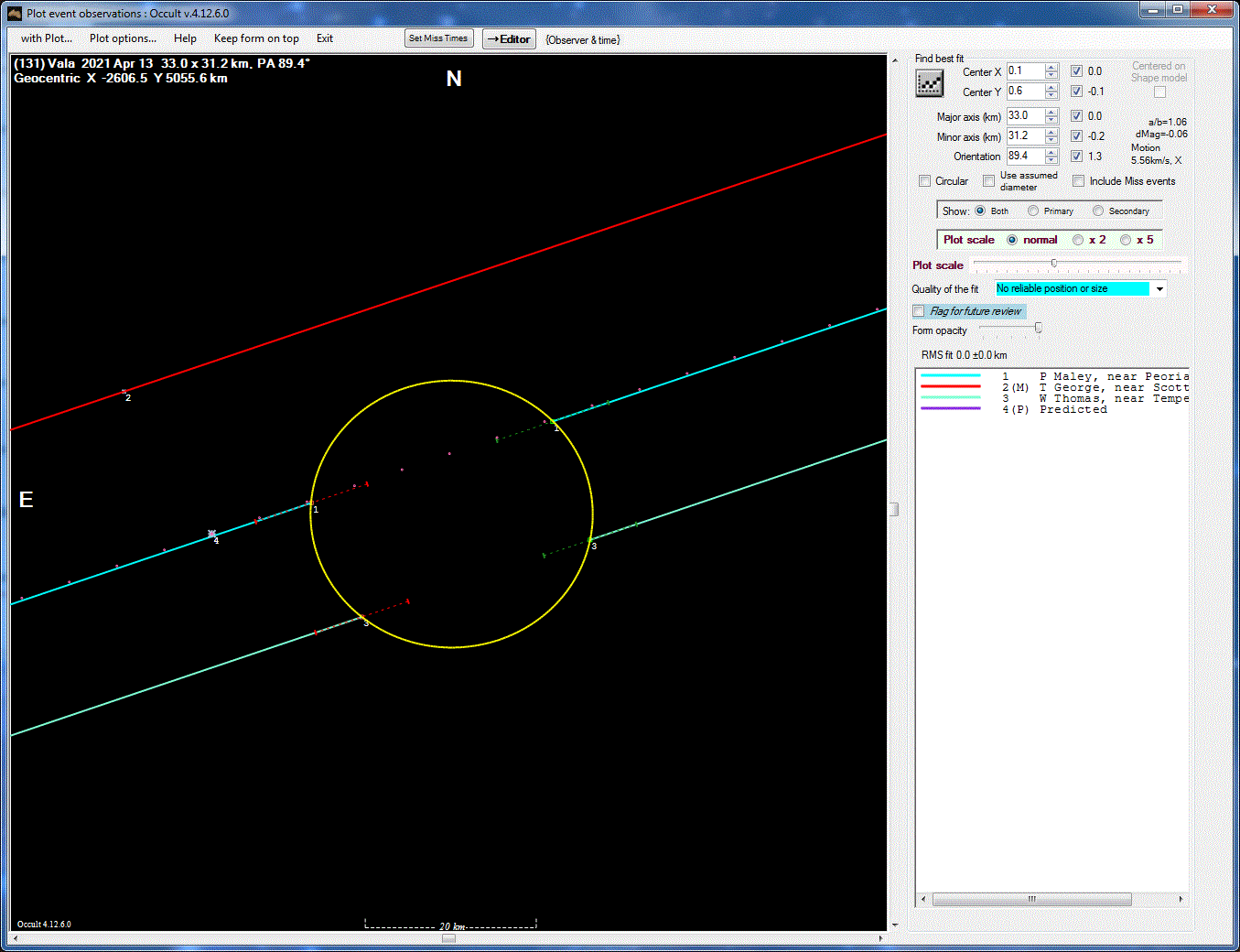1240x952 pixels.
Task: Increase Major axis with up spinner arrow
Action: (x=1051, y=113)
